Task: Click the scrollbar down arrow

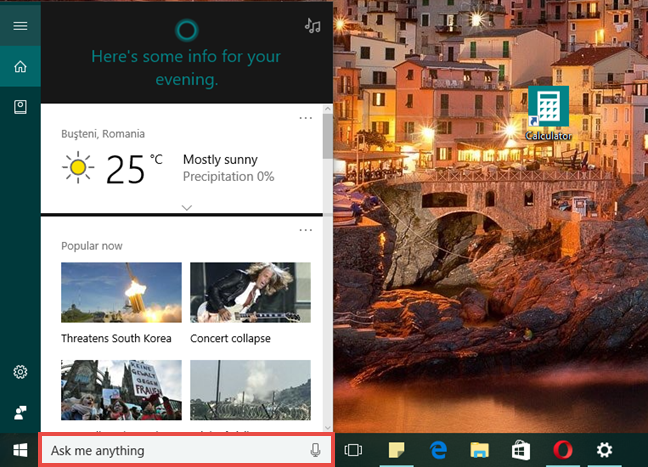Action: [x=328, y=428]
